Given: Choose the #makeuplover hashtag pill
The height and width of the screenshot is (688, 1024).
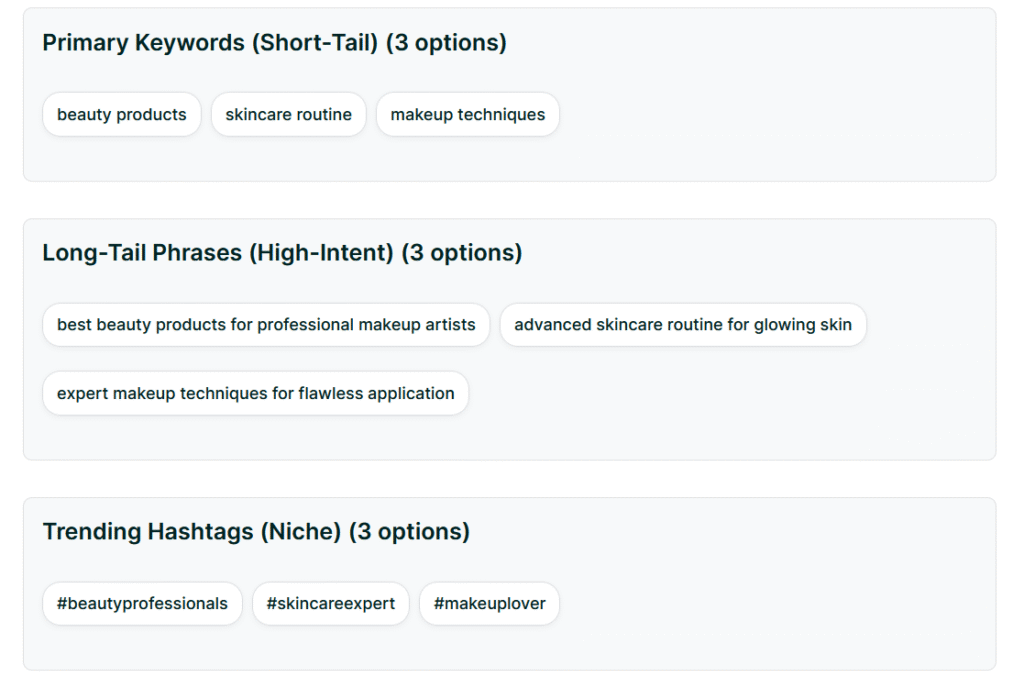Looking at the screenshot, I should pyautogui.click(x=489, y=603).
